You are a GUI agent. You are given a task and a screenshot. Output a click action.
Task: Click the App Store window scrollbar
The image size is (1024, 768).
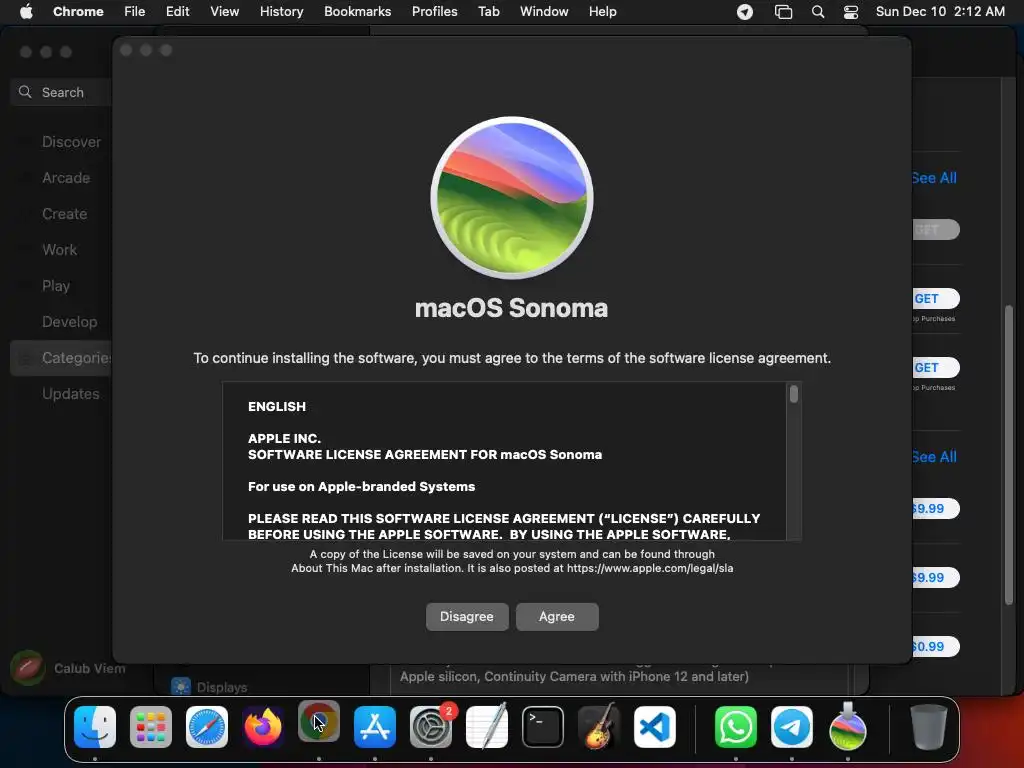1010,456
